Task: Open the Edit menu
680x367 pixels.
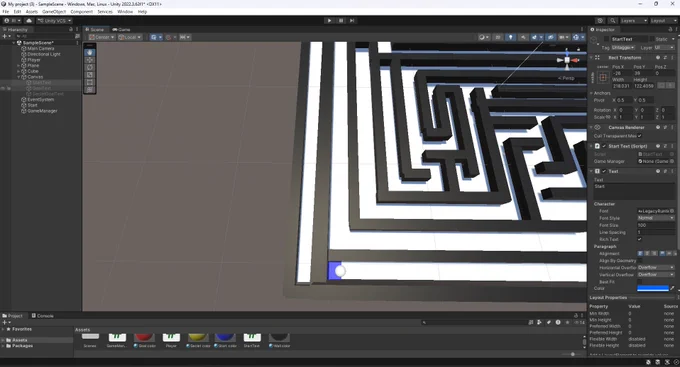Action: click(17, 12)
